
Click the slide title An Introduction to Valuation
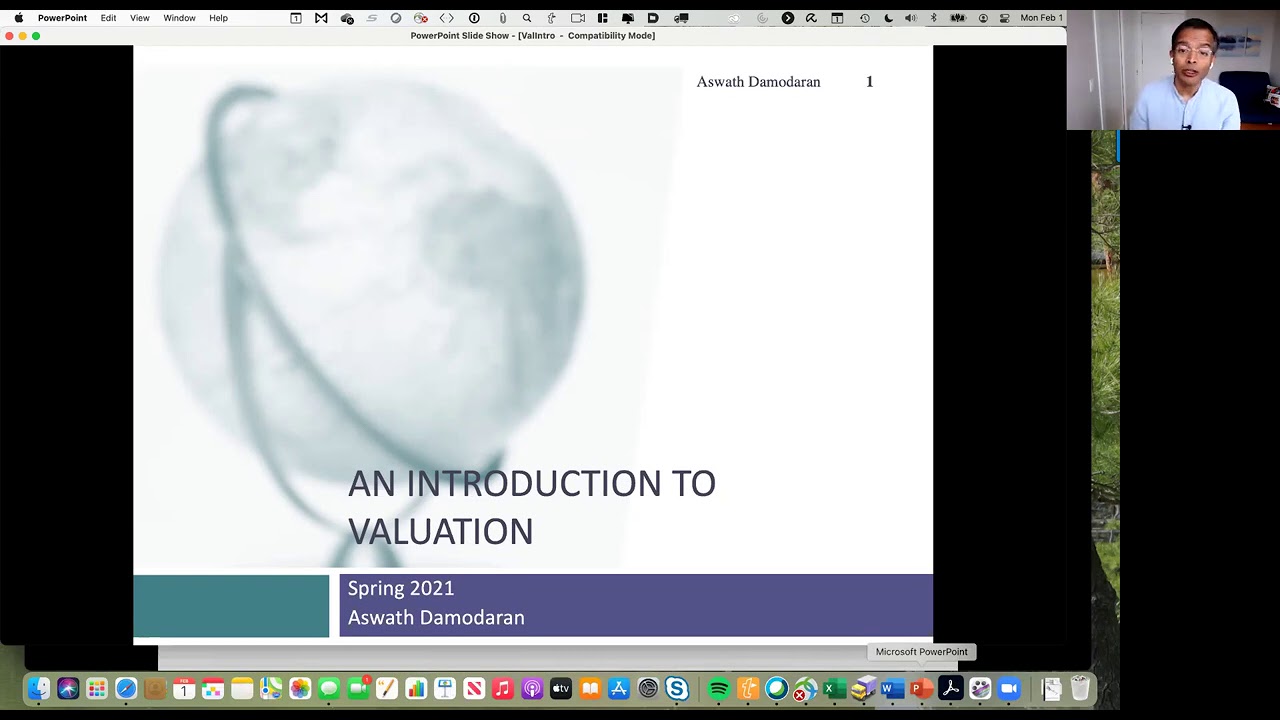point(531,507)
